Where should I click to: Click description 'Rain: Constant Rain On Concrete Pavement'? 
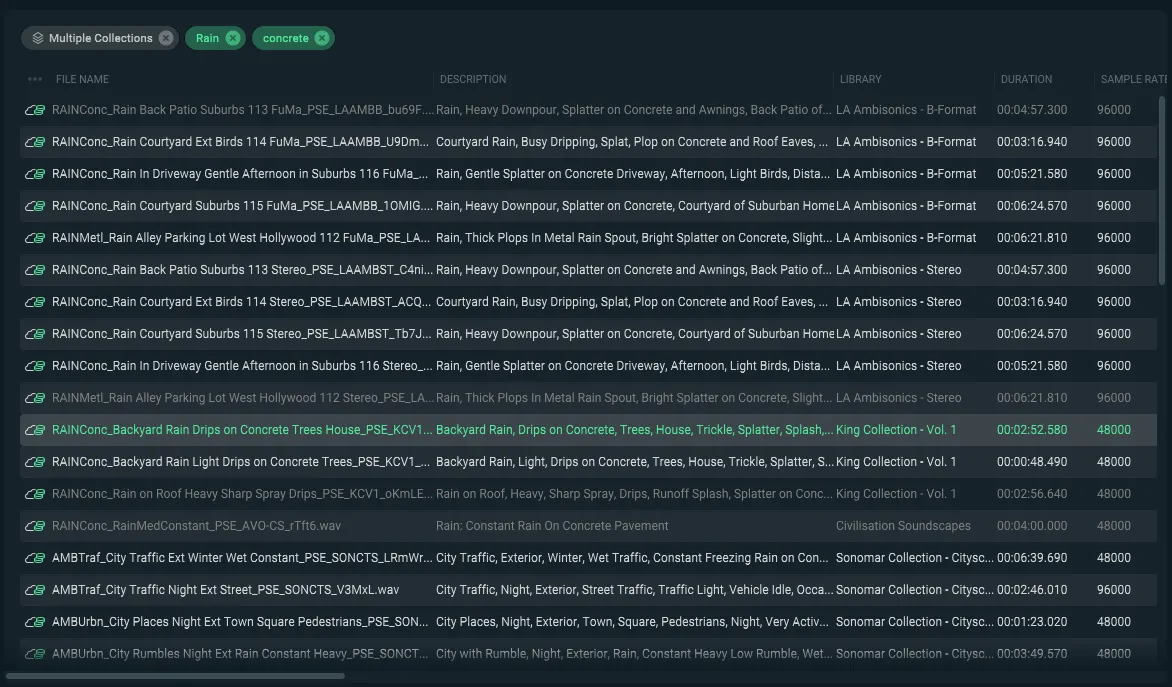coord(552,526)
